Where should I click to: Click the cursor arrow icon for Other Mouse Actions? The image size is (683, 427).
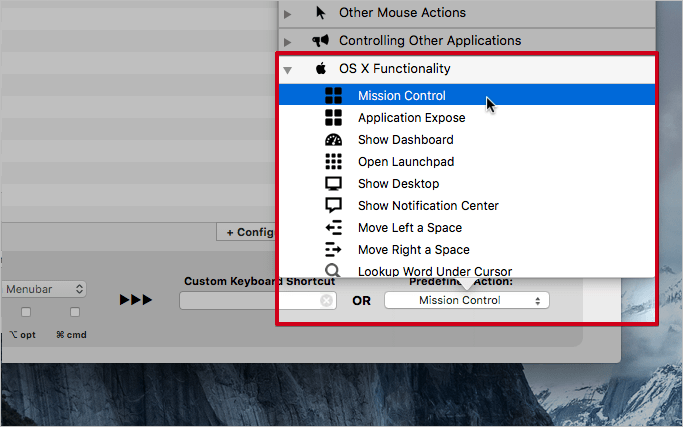click(x=320, y=13)
